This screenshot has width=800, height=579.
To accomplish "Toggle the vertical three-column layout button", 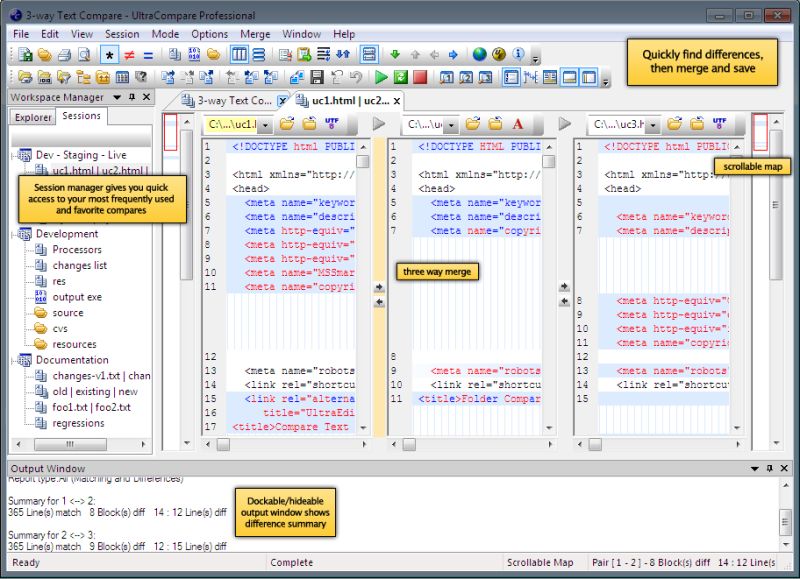I will tap(239, 55).
